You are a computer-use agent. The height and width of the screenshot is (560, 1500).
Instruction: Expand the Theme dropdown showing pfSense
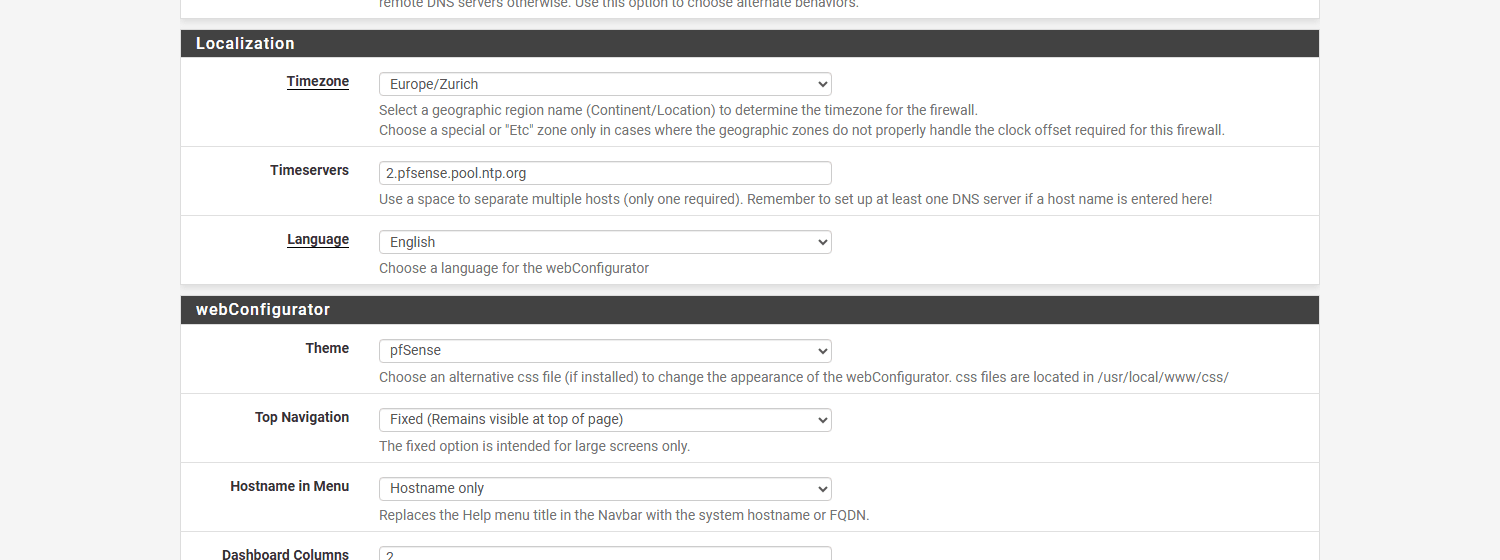tap(605, 351)
